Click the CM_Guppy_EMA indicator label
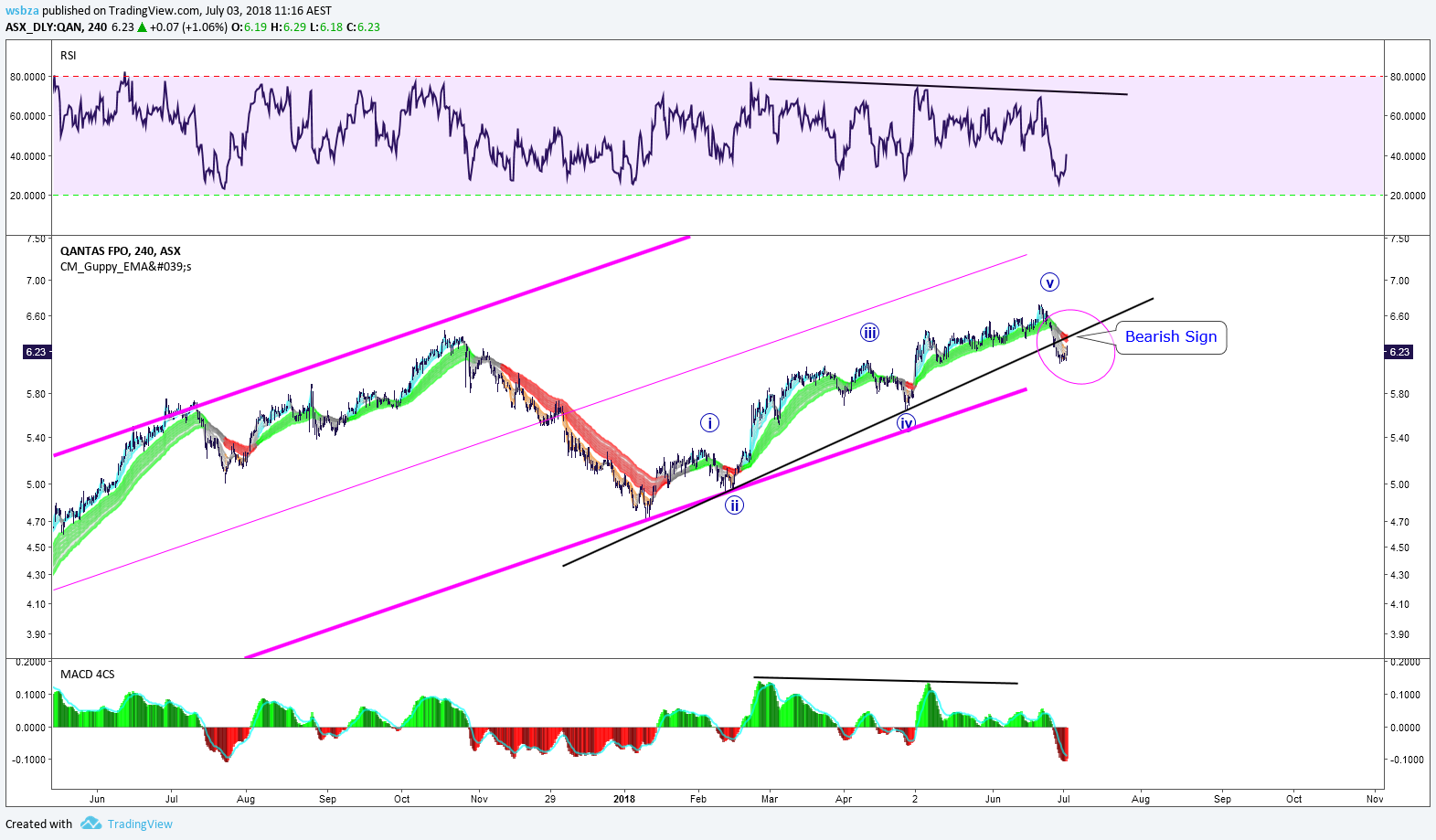This screenshot has width=1436, height=840. coord(126,267)
